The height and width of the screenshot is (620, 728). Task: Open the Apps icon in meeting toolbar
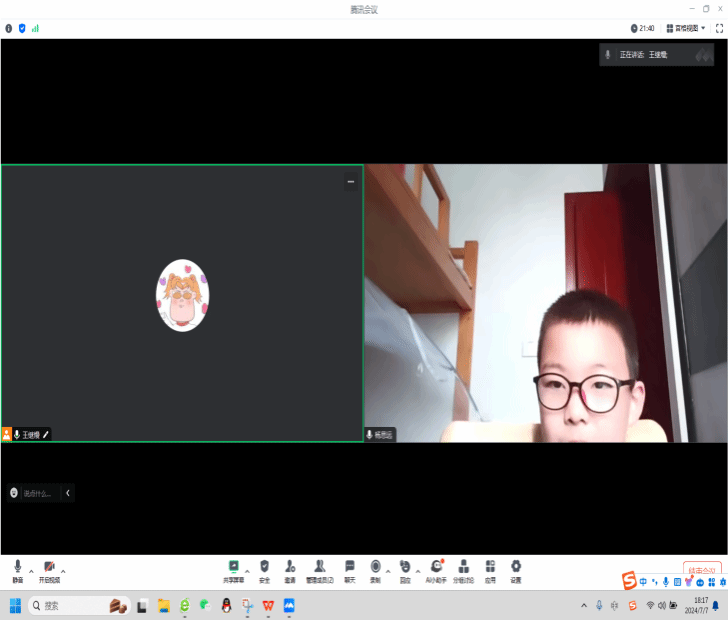[x=490, y=569]
